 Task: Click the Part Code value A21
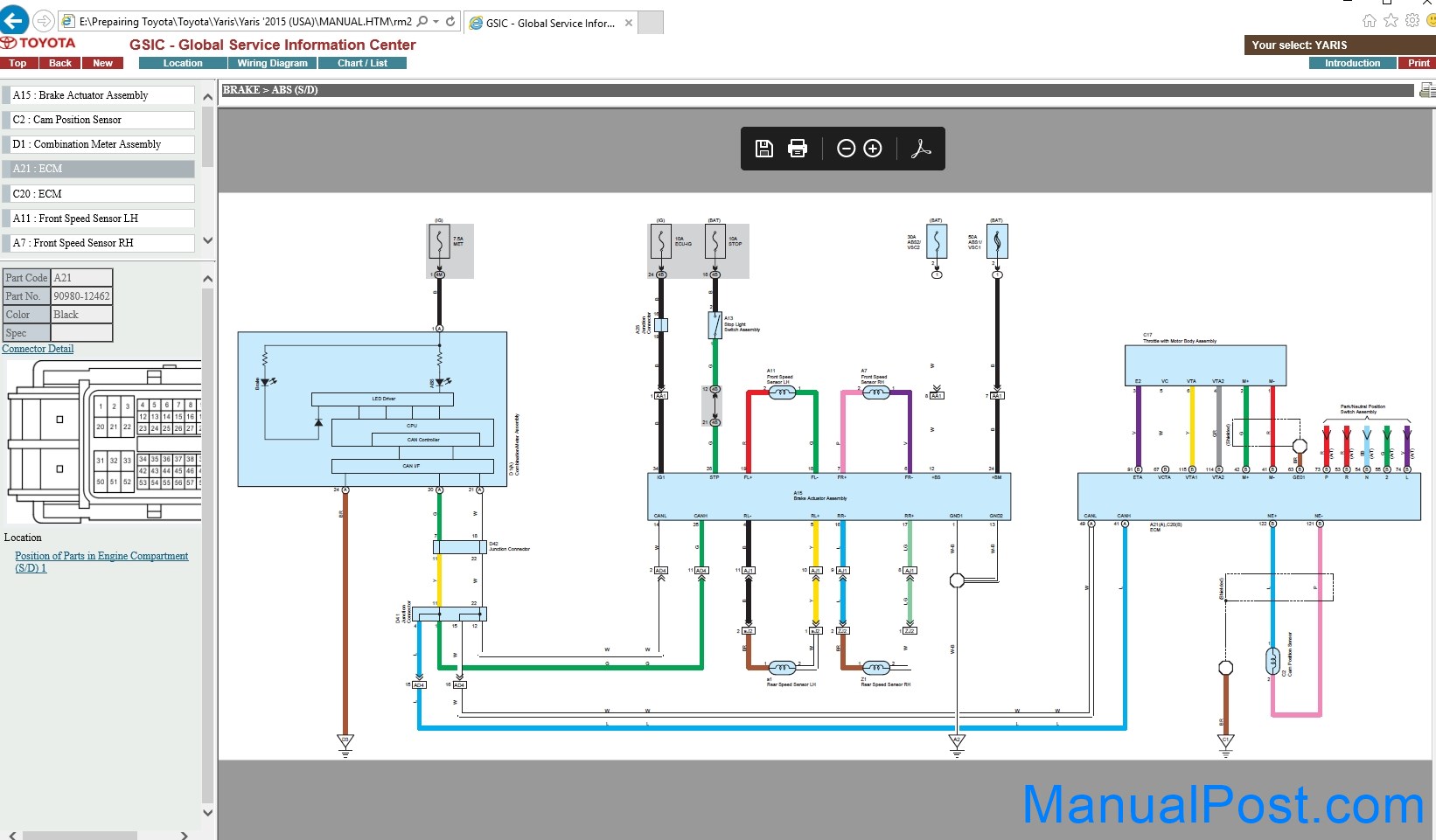pyautogui.click(x=82, y=278)
